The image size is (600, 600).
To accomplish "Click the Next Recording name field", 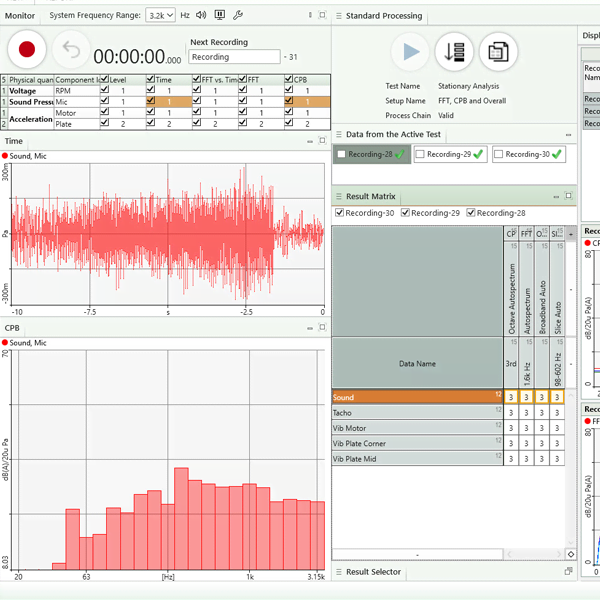I will click(234, 57).
